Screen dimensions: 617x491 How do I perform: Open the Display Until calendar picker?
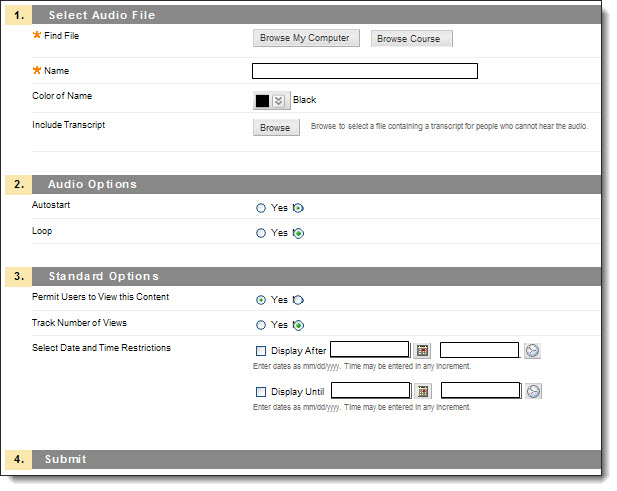[x=423, y=391]
